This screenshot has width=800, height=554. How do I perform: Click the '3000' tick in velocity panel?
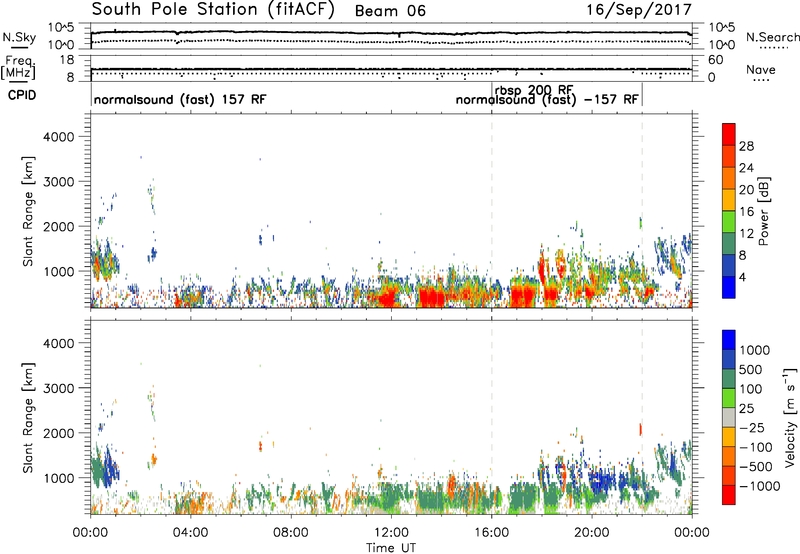[x=58, y=388]
